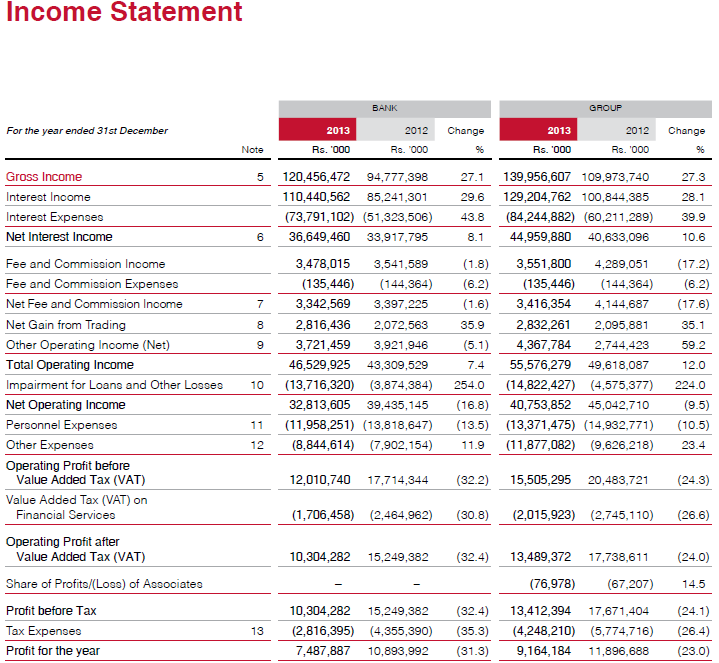Select the red Bank 2013 column header
This screenshot has width=719, height=663.
(x=317, y=130)
